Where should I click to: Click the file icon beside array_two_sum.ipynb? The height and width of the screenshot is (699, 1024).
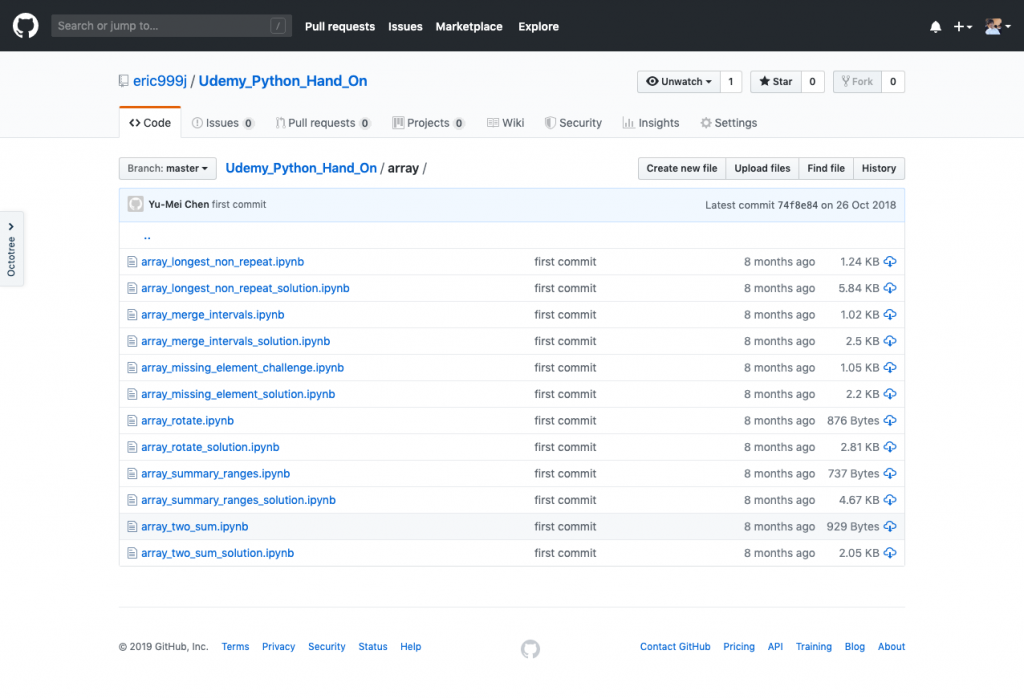click(x=132, y=527)
